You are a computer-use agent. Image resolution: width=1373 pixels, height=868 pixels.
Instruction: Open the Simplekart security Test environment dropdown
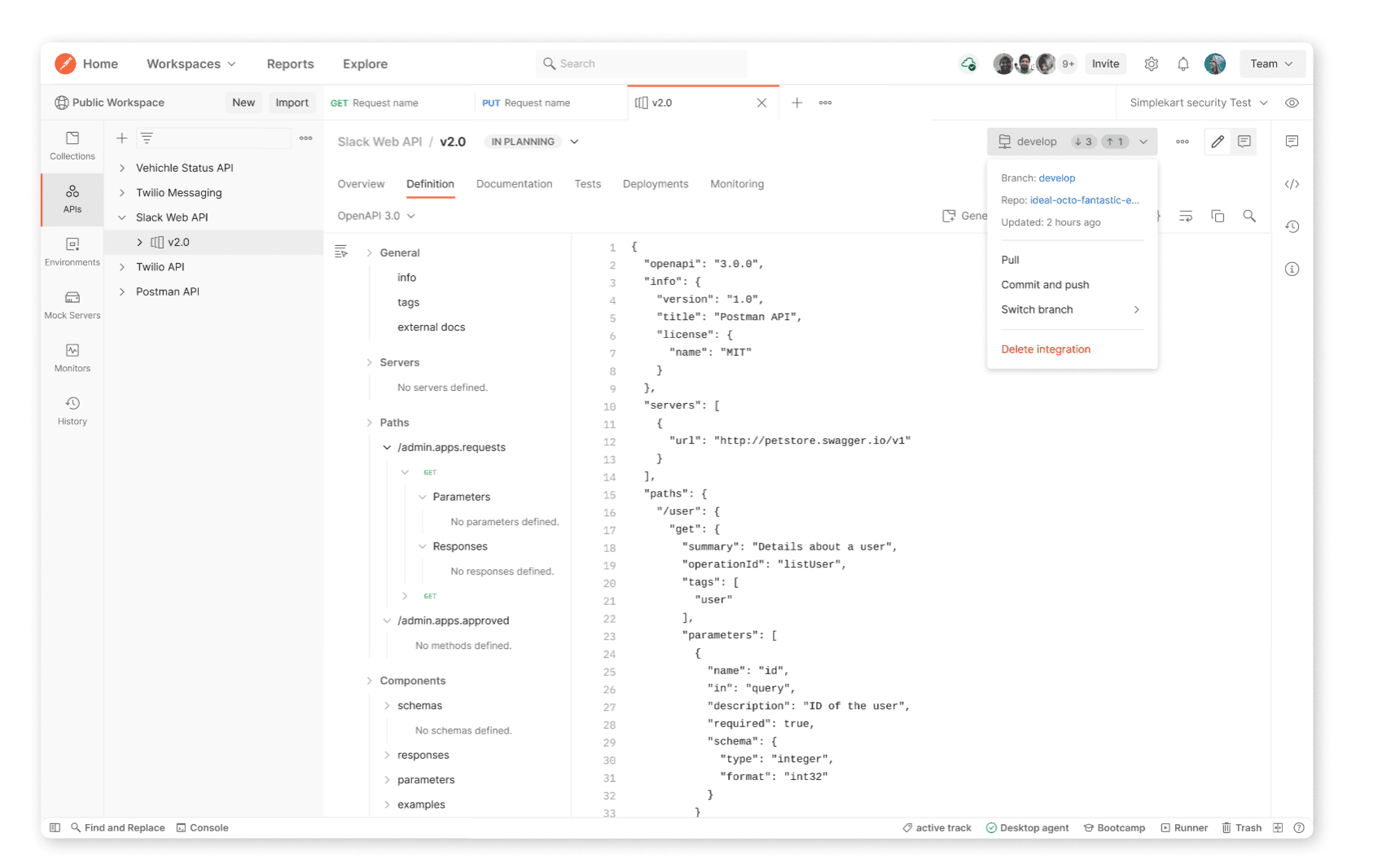coord(1198,103)
